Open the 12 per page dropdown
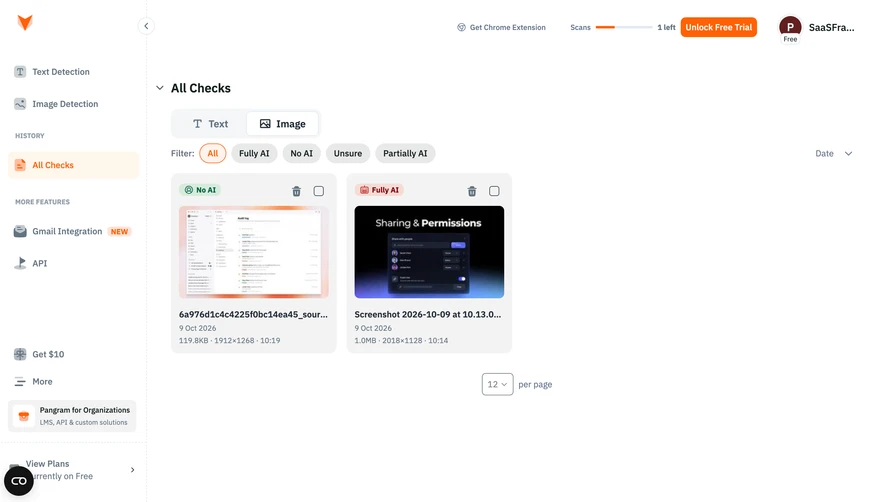885x502 pixels. 497,384
